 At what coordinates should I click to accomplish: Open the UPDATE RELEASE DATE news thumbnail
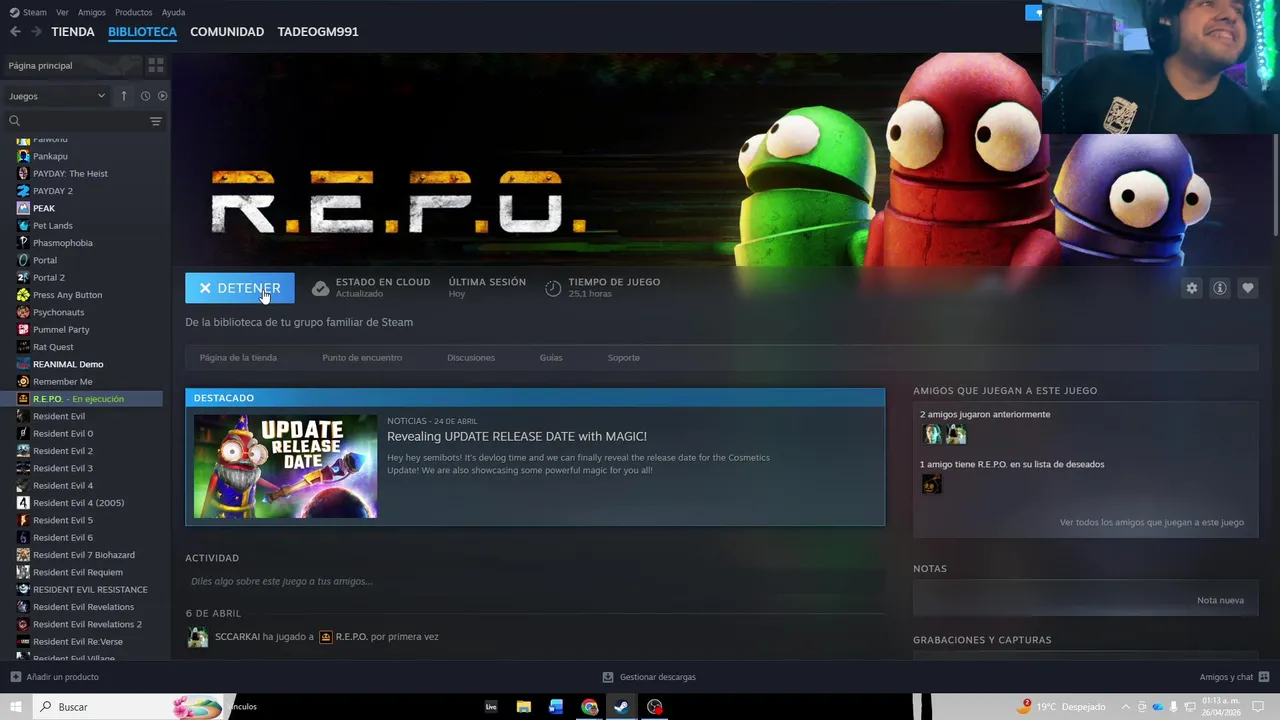(x=285, y=466)
